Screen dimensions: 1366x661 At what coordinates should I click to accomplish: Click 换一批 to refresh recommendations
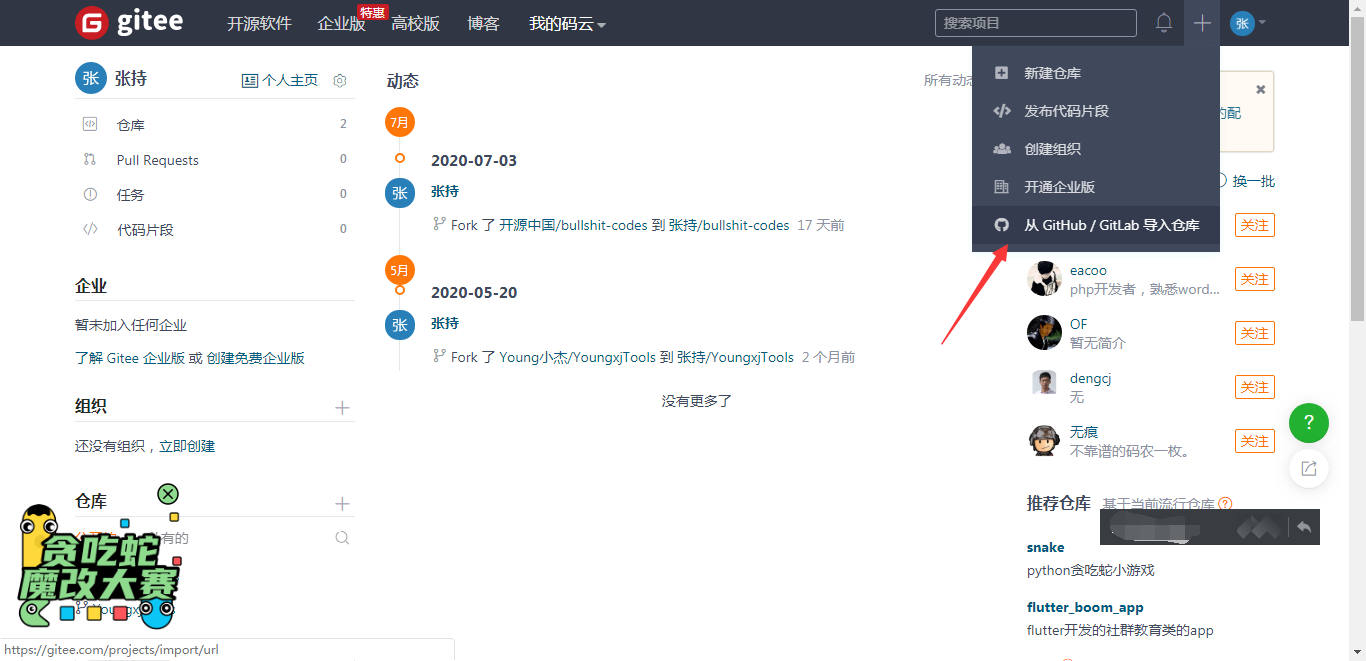(1253, 181)
